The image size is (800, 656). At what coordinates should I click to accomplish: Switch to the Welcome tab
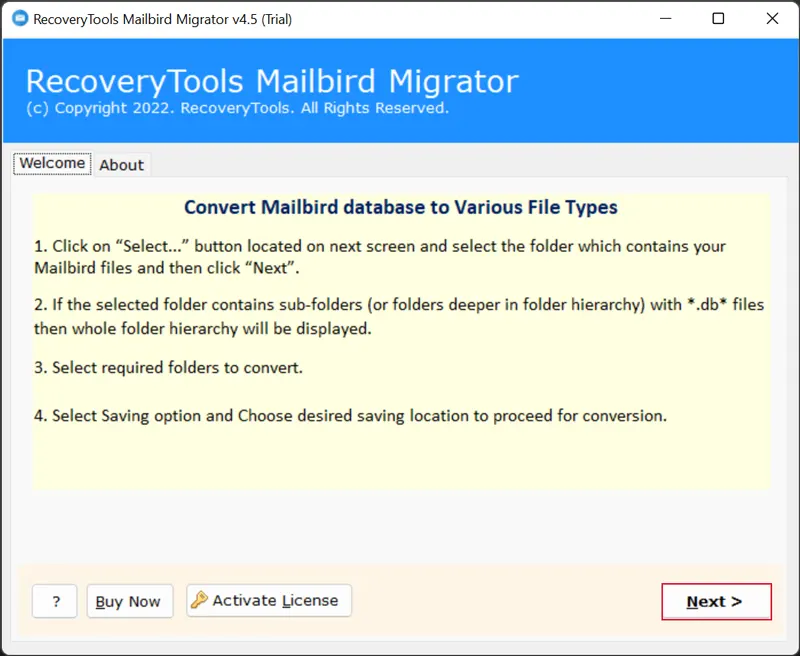[52, 164]
